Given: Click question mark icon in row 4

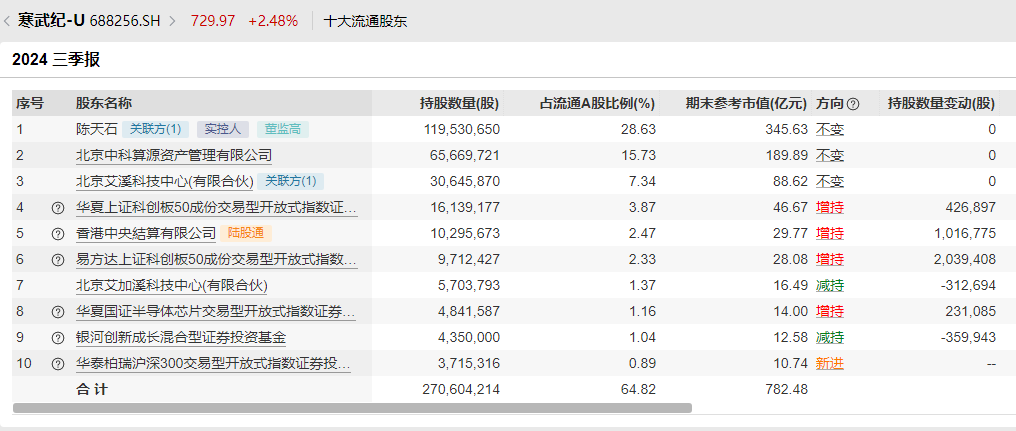Looking at the screenshot, I should tap(57, 208).
